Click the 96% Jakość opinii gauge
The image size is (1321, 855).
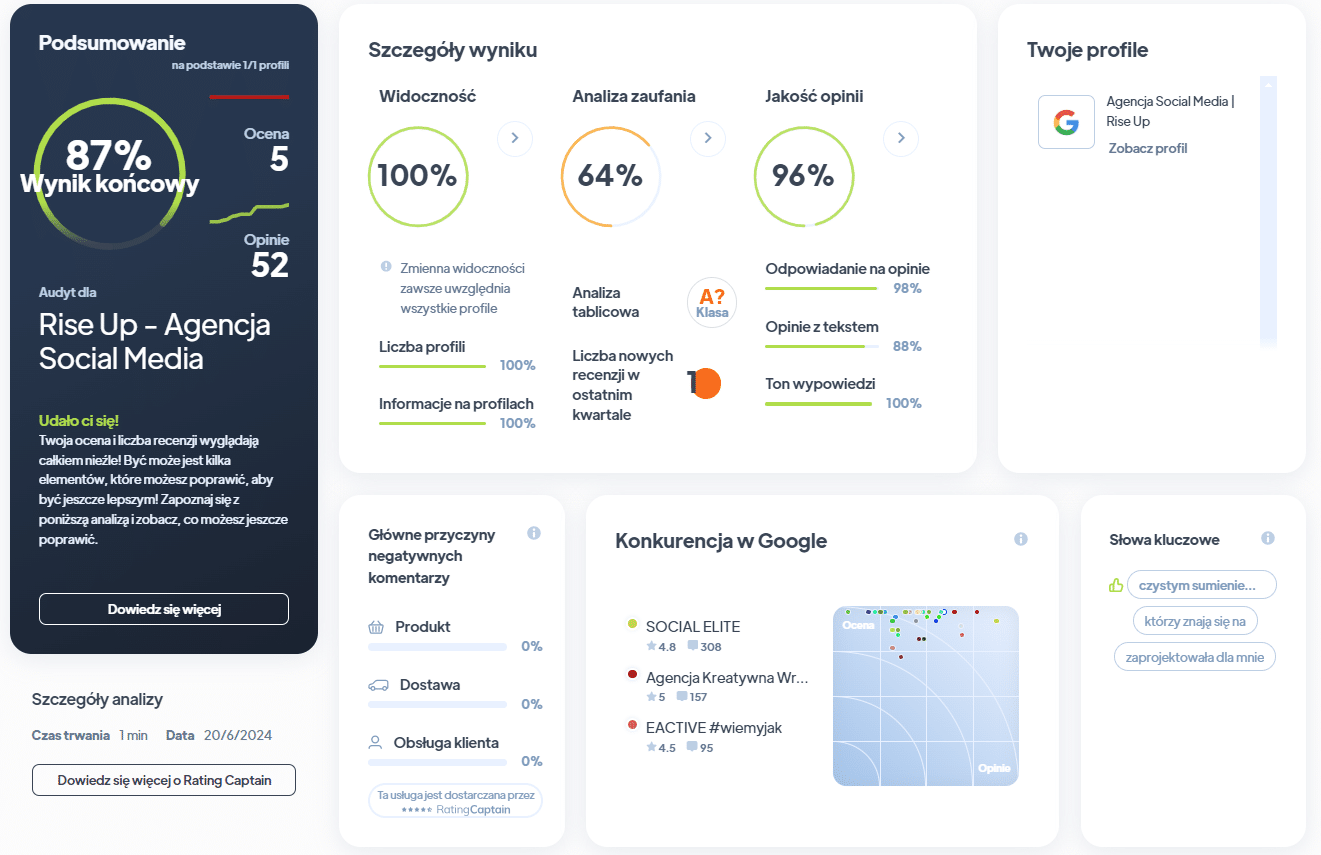pyautogui.click(x=803, y=176)
